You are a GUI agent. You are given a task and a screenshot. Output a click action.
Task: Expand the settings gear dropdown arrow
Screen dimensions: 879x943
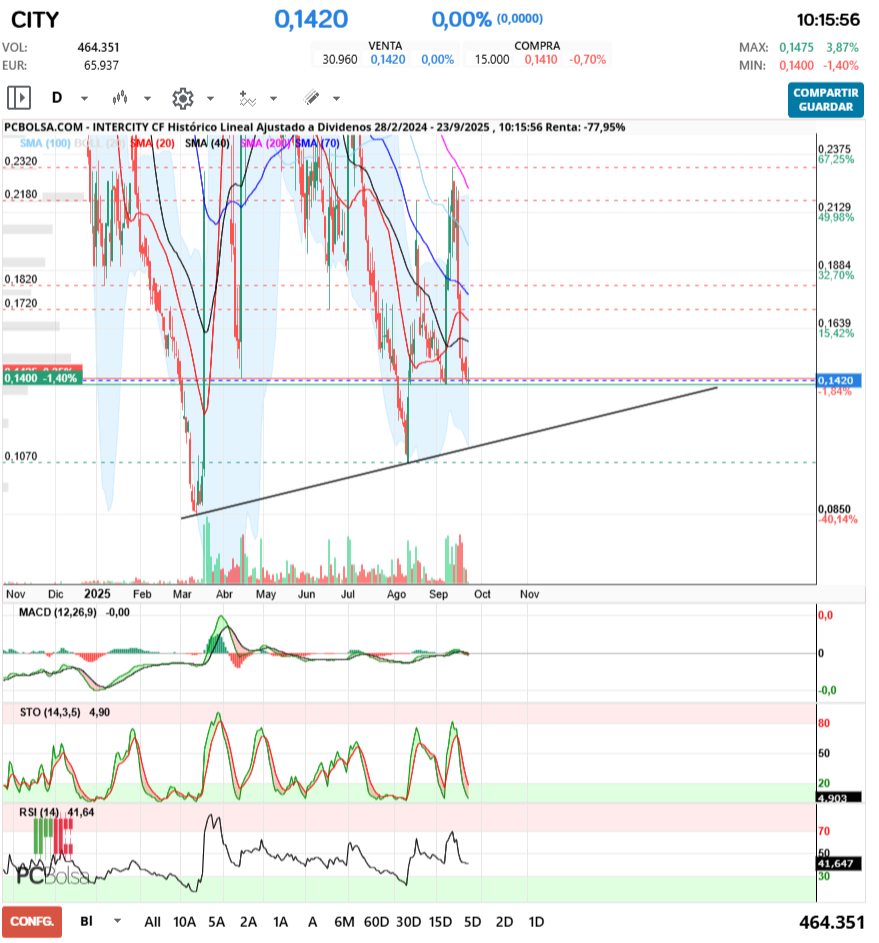[x=210, y=99]
